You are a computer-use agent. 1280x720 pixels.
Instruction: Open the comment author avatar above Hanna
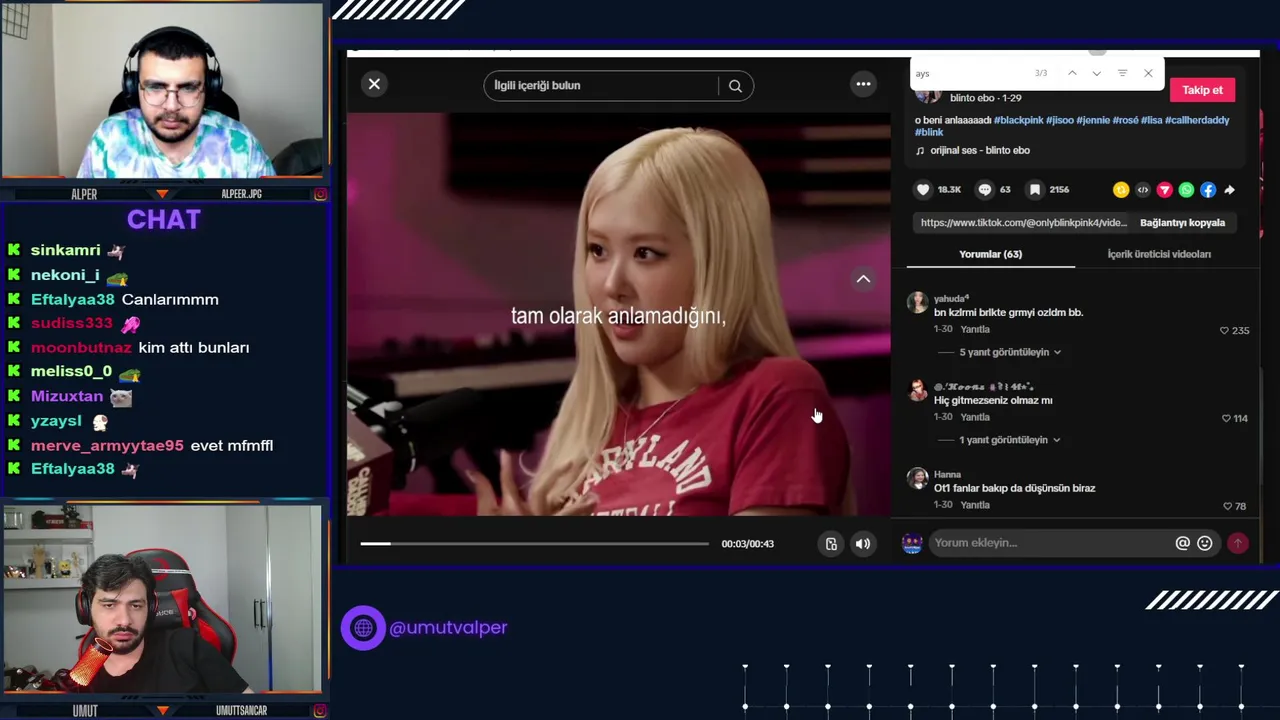pos(917,390)
